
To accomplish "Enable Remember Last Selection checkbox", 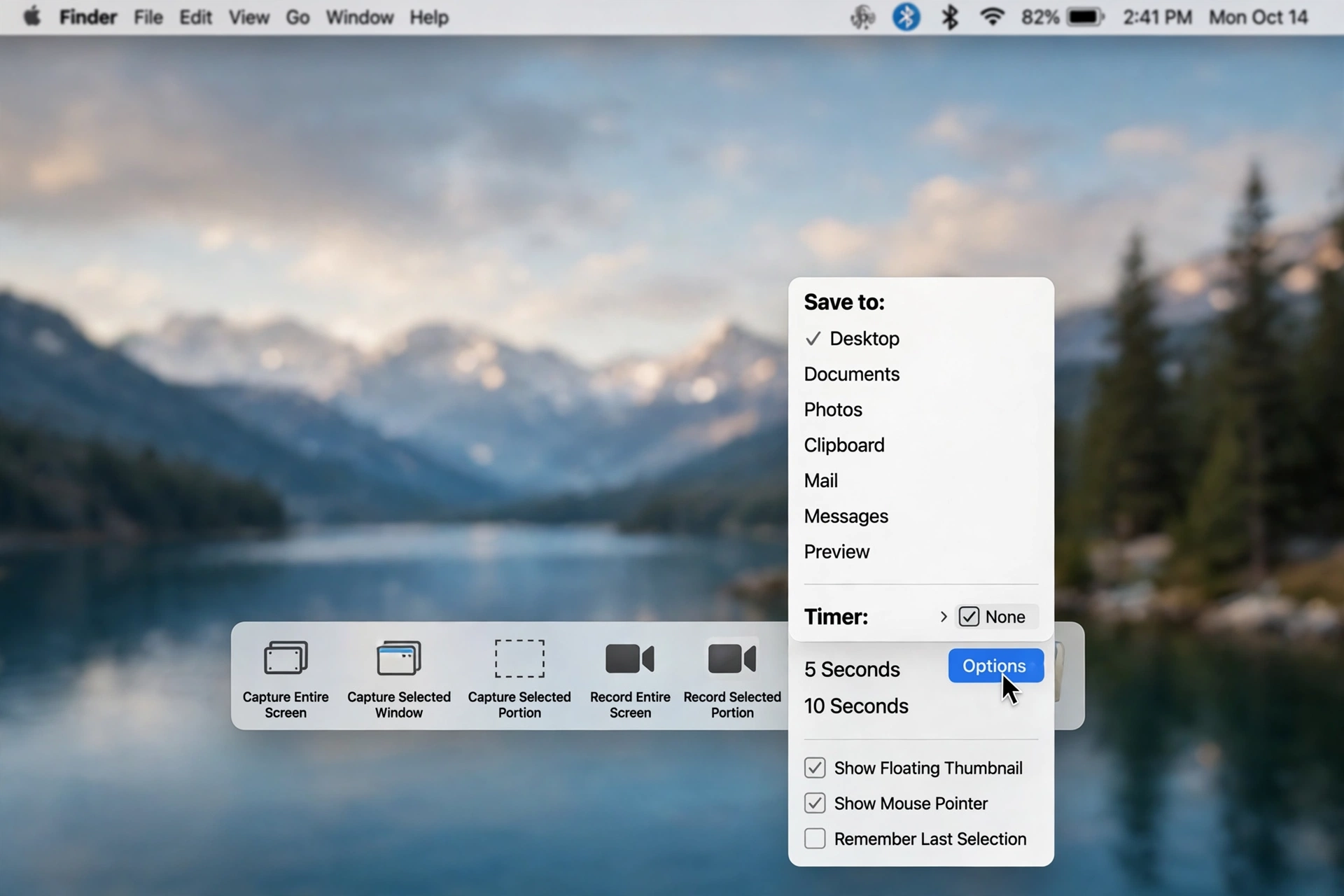I will click(815, 839).
